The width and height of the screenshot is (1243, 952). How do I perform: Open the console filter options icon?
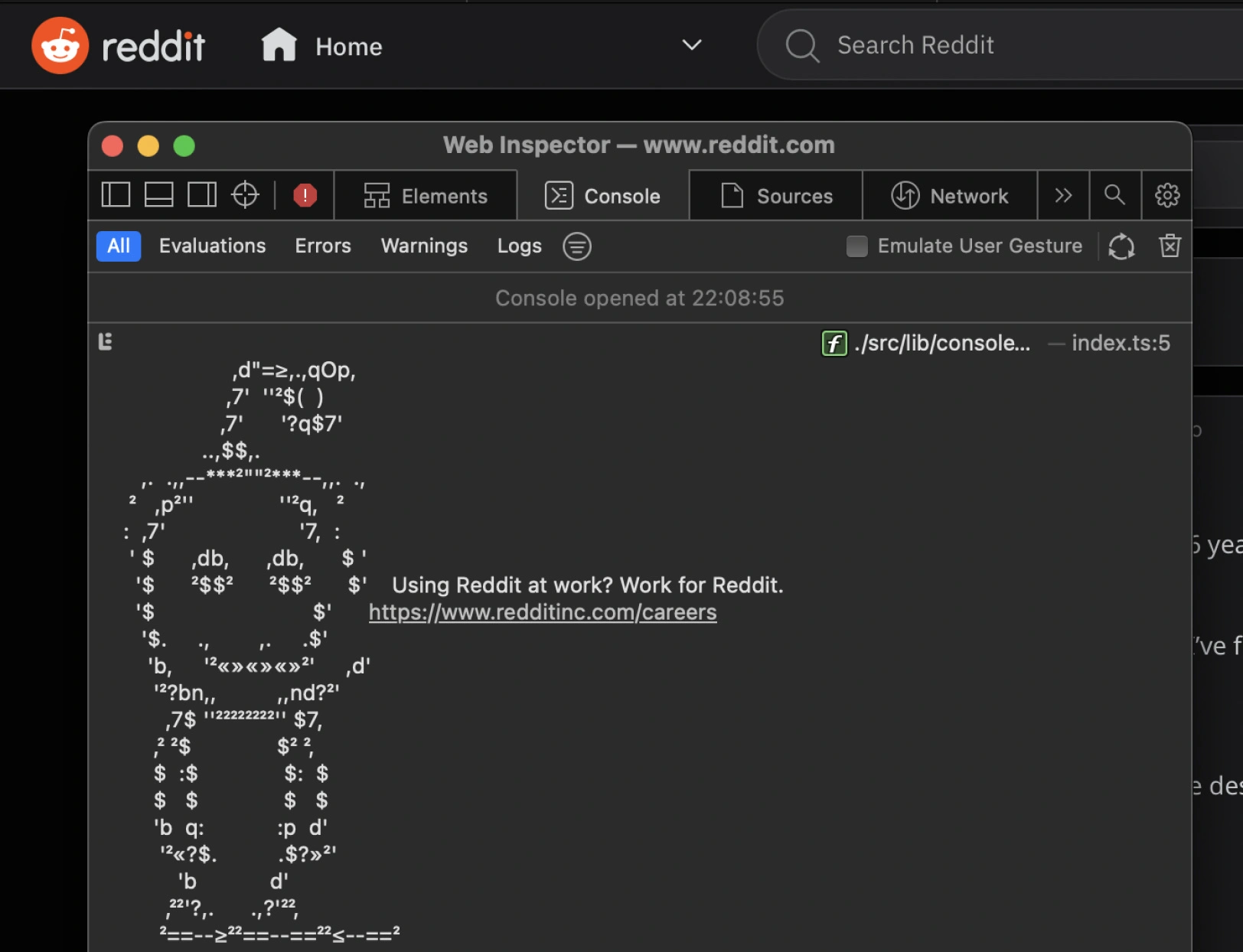click(577, 246)
